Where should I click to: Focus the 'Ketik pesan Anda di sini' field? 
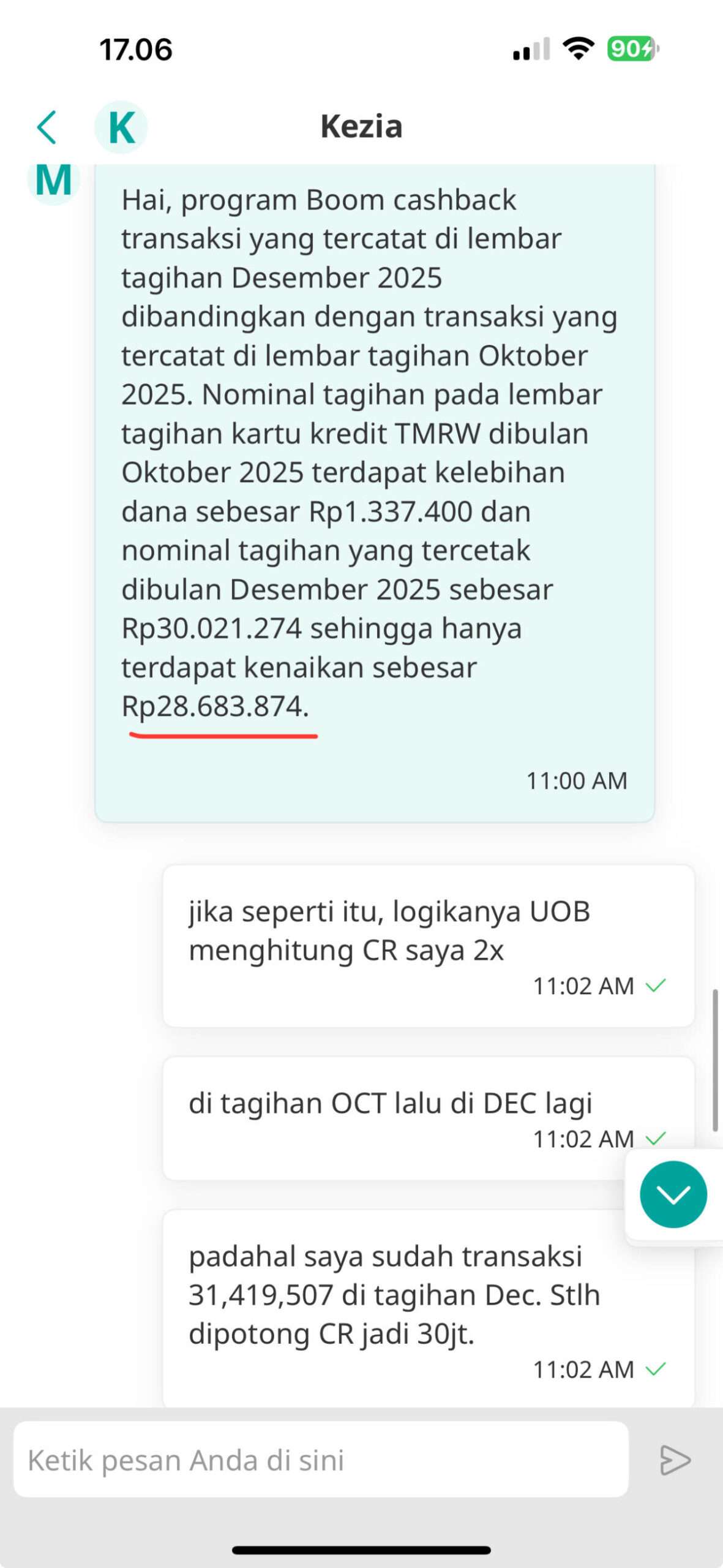point(321,1460)
